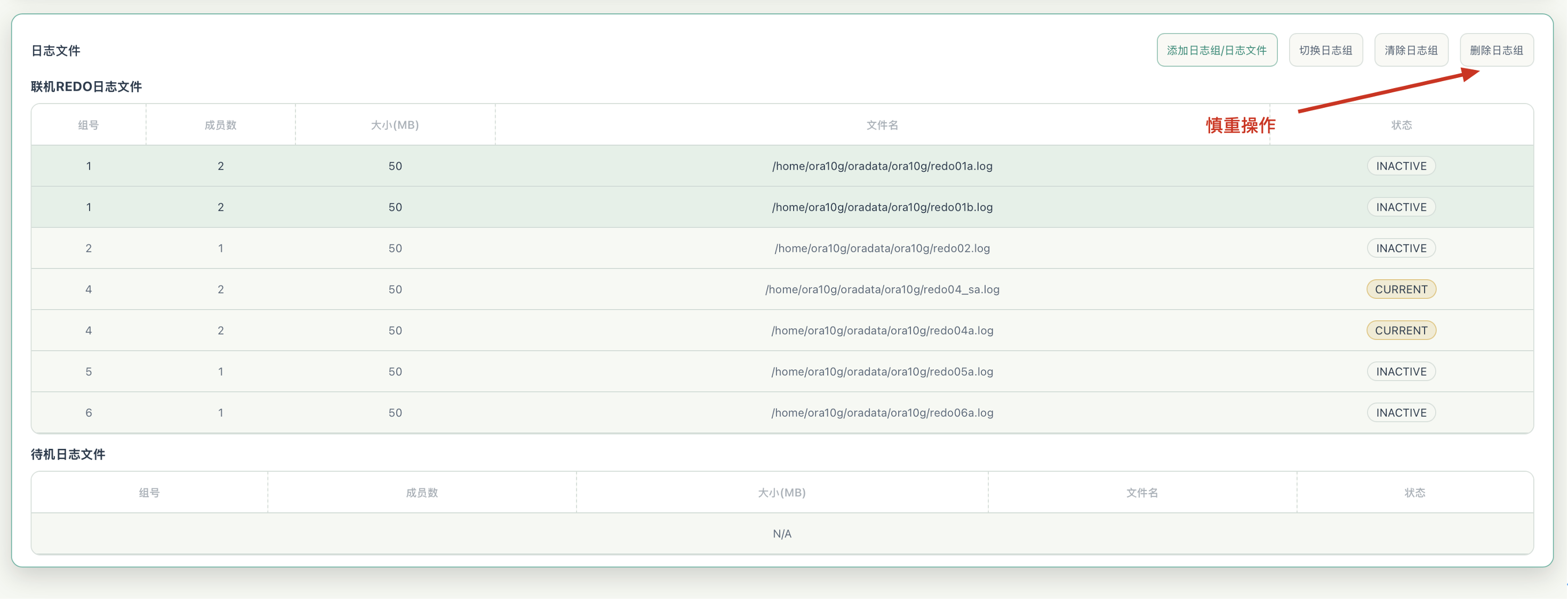Click the 删除日志组 button
The image size is (1568, 602).
pos(1496,50)
